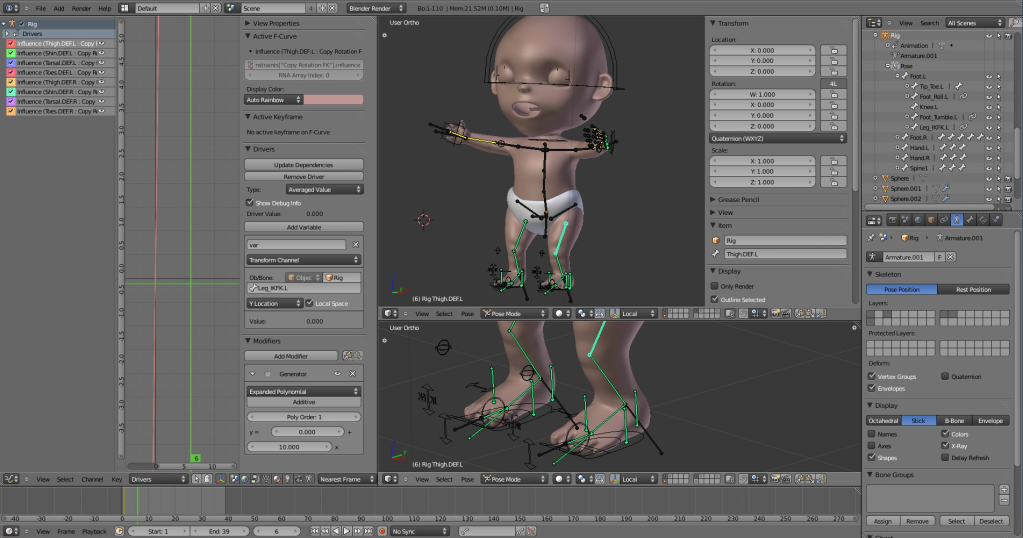The image size is (1023, 538).
Task: Lock W rotation property icon
Action: [834, 95]
